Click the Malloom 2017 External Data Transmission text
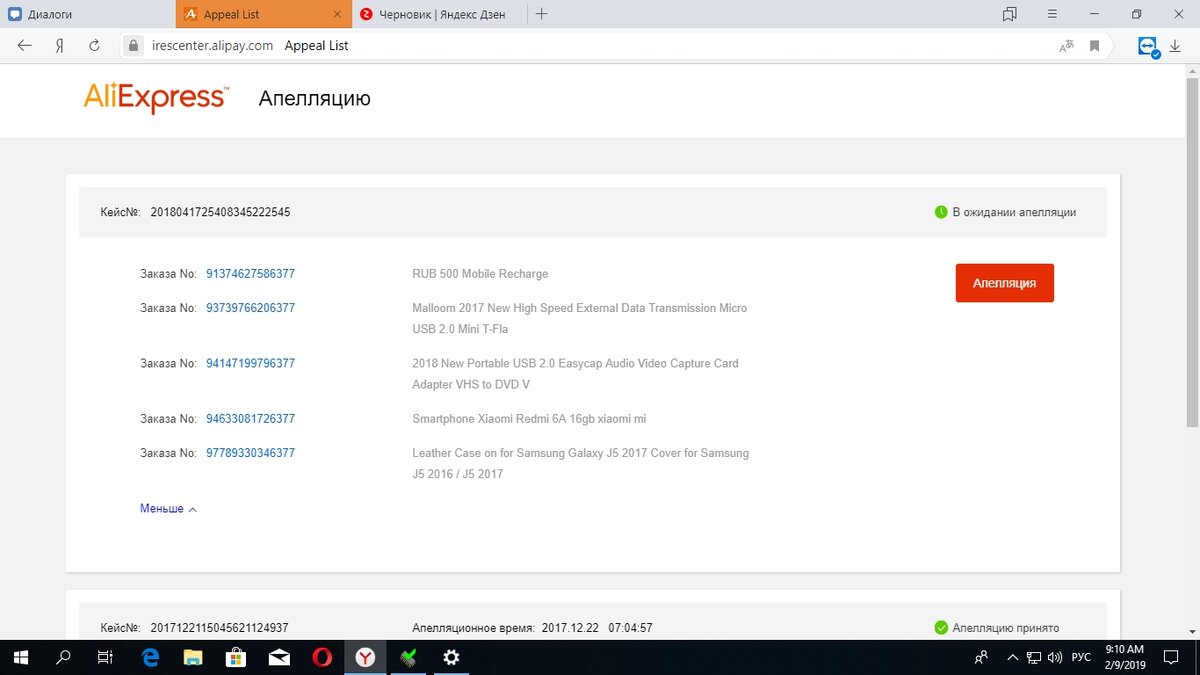This screenshot has width=1200, height=675. [580, 318]
